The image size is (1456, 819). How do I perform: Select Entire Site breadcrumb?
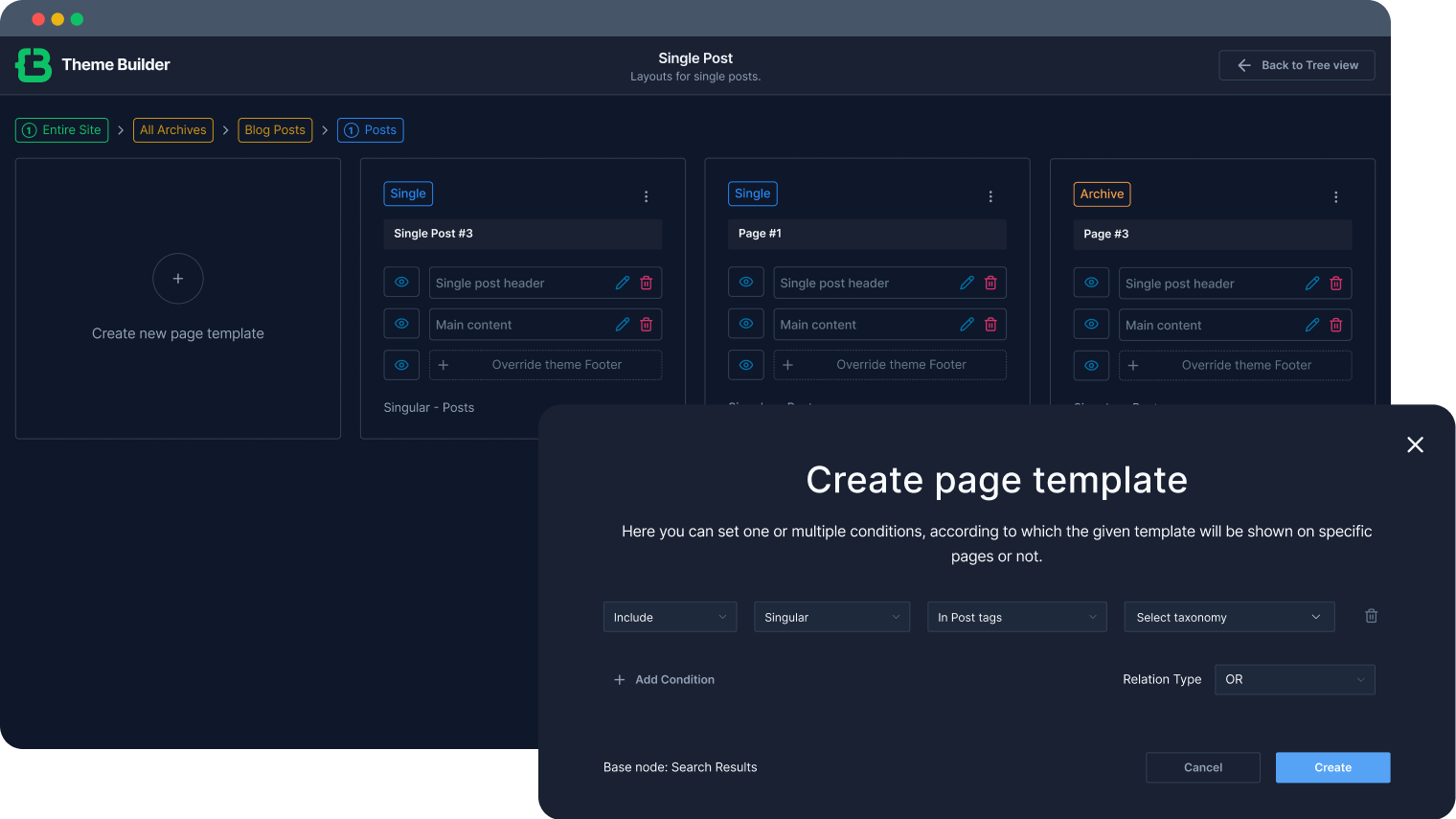(x=62, y=130)
